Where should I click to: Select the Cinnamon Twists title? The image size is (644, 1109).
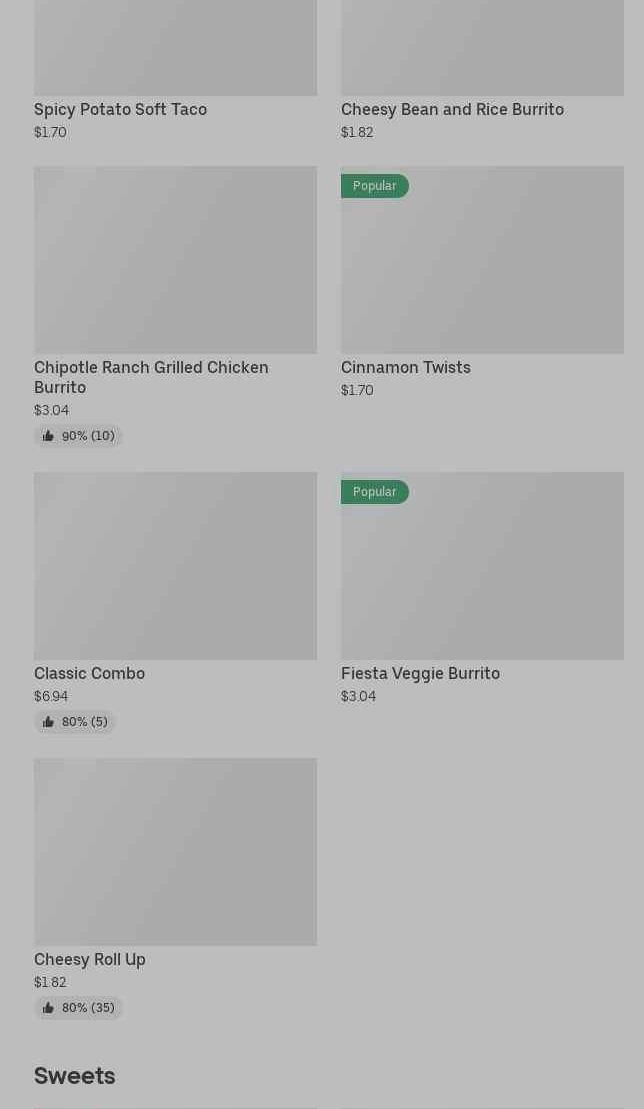click(405, 367)
